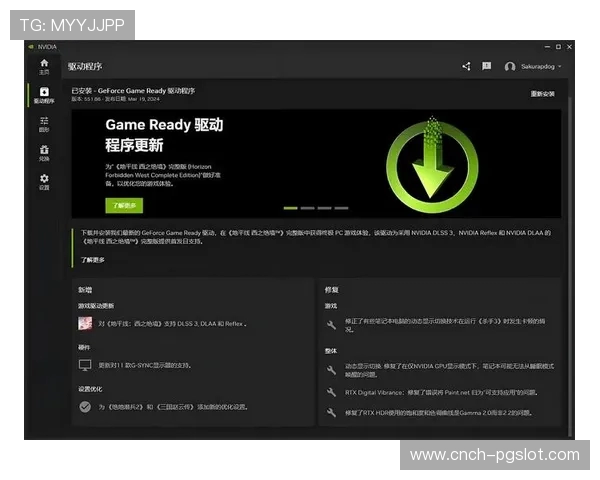The image size is (600, 480).
Task: Select the last banner carousel indicator
Action: point(341,208)
